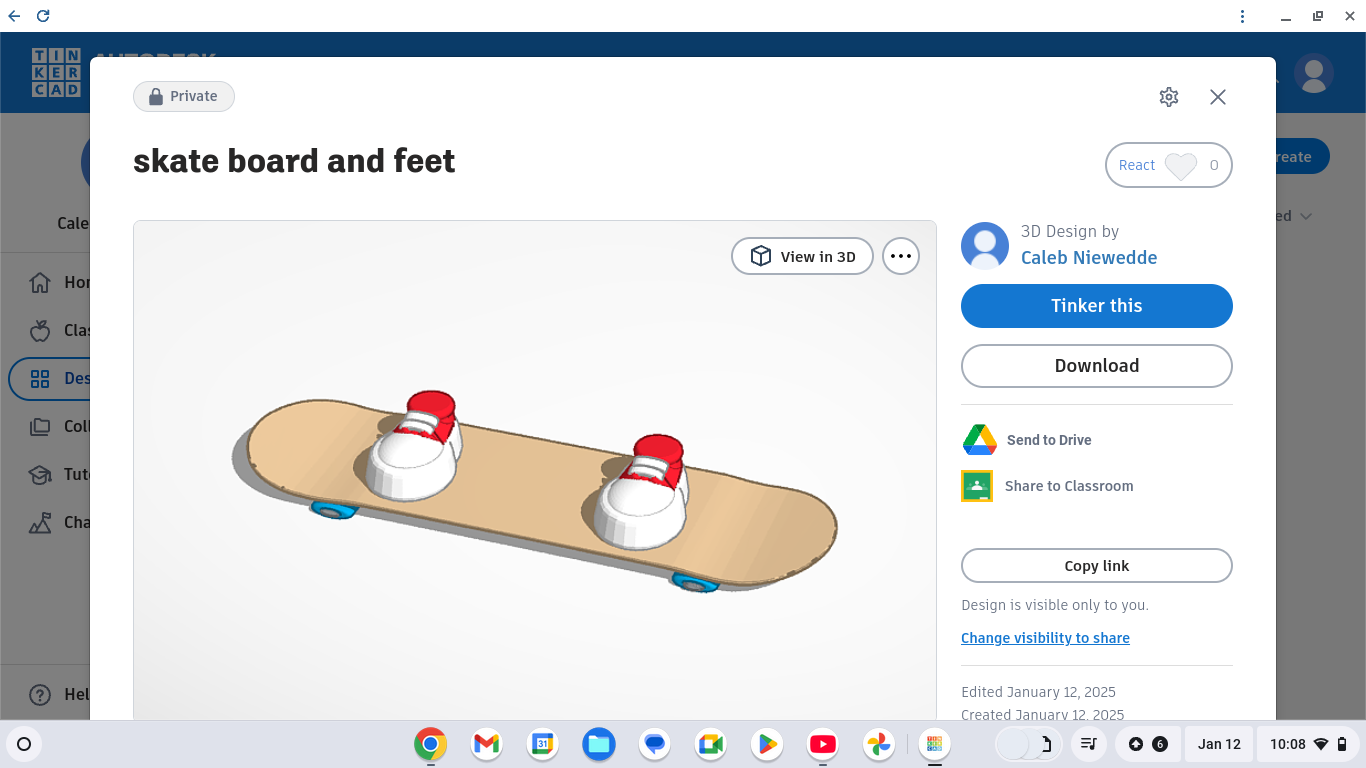Select Designs grid icon in sidebar
Viewport: 1366px width, 768px height.
[40, 379]
